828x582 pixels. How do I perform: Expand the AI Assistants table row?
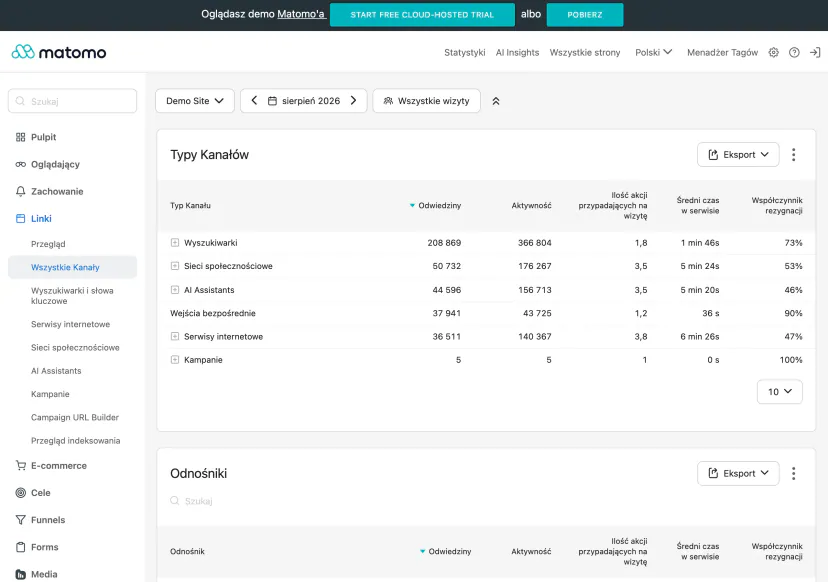click(175, 289)
